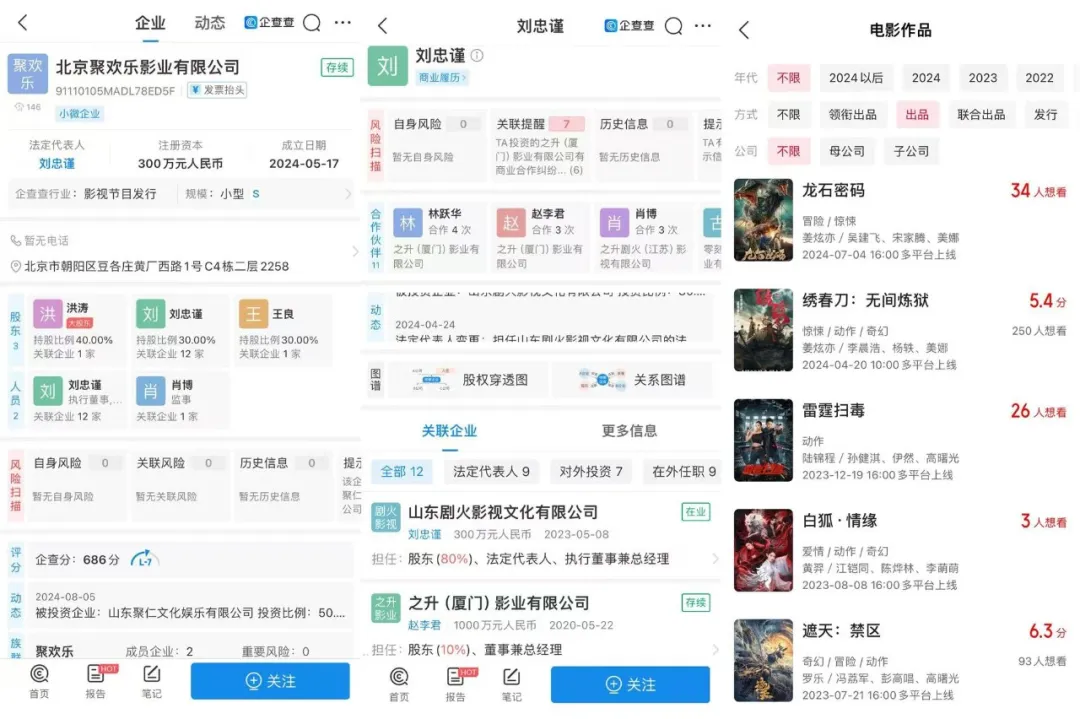Open partner 林跃华 avatar
The image size is (1080, 719).
click(x=408, y=223)
